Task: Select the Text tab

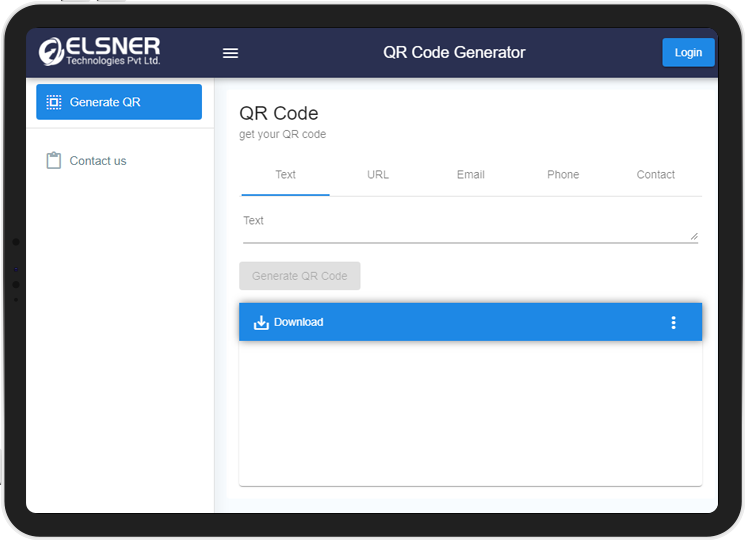Action: pos(285,174)
